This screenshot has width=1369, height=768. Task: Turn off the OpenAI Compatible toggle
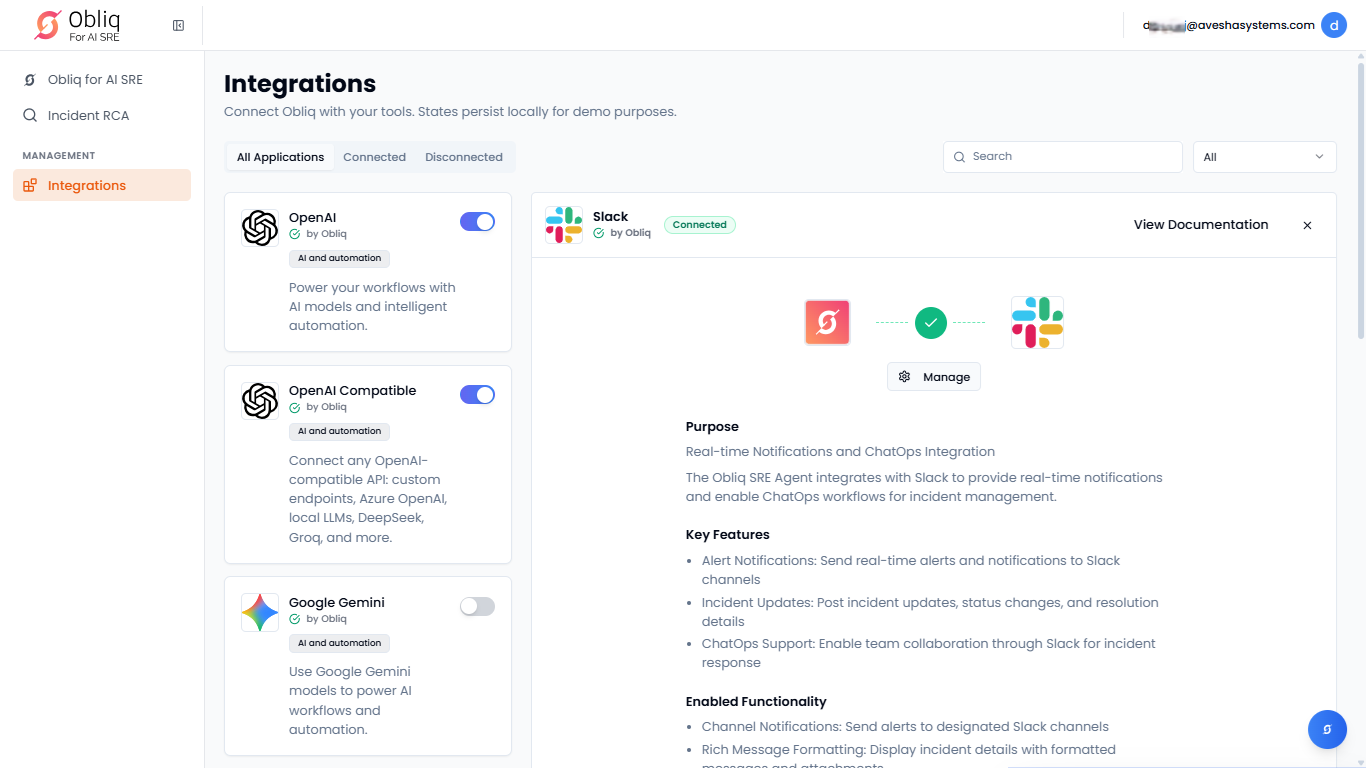(x=477, y=395)
